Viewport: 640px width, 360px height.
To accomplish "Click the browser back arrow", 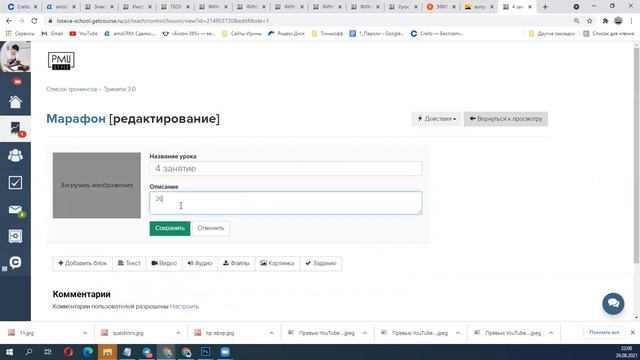I will [x=9, y=20].
